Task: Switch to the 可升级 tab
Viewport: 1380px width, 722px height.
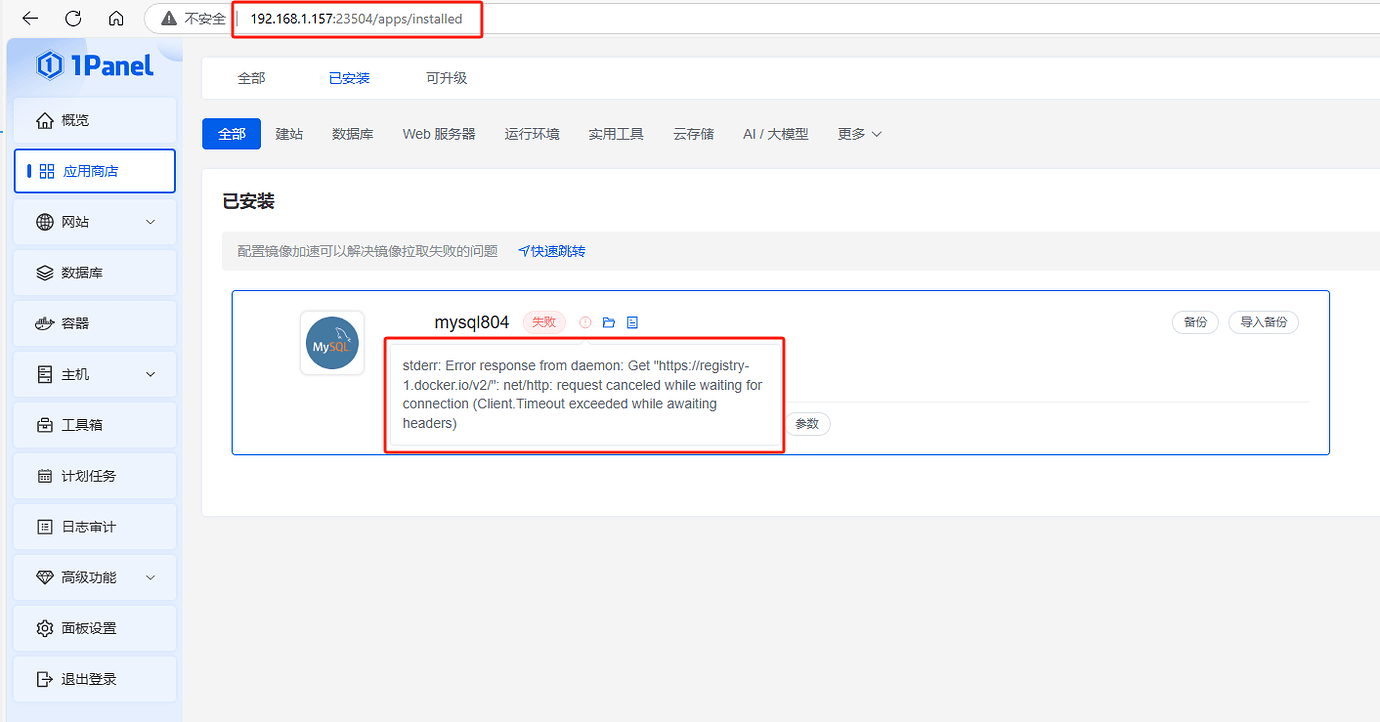Action: [x=446, y=77]
